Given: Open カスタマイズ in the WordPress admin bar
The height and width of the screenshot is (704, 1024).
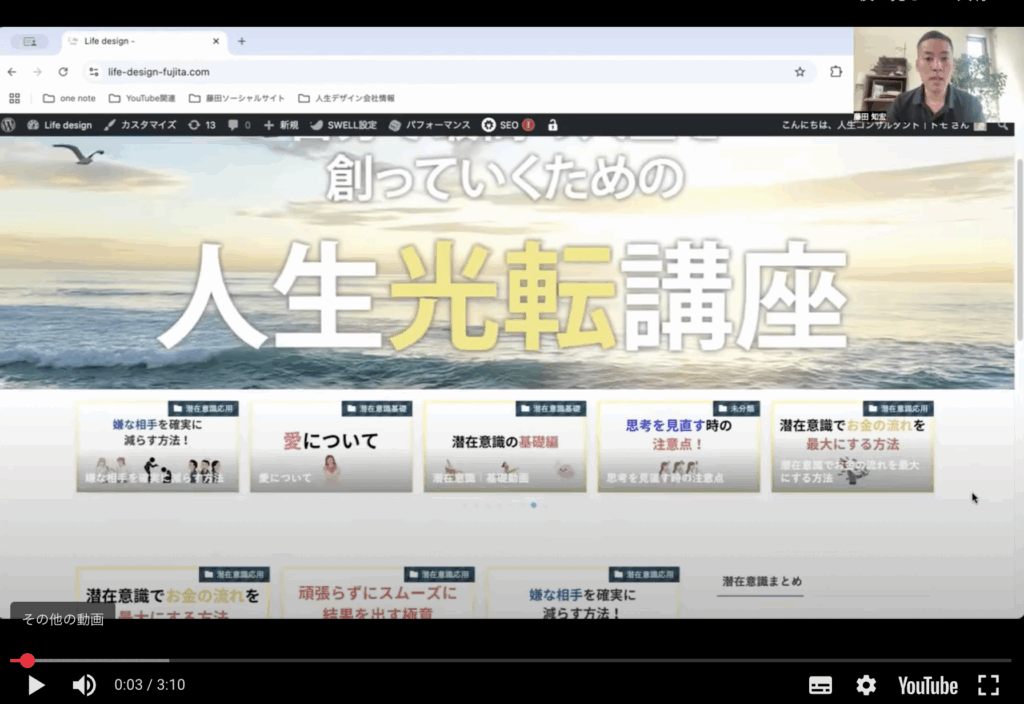Looking at the screenshot, I should click(x=140, y=125).
